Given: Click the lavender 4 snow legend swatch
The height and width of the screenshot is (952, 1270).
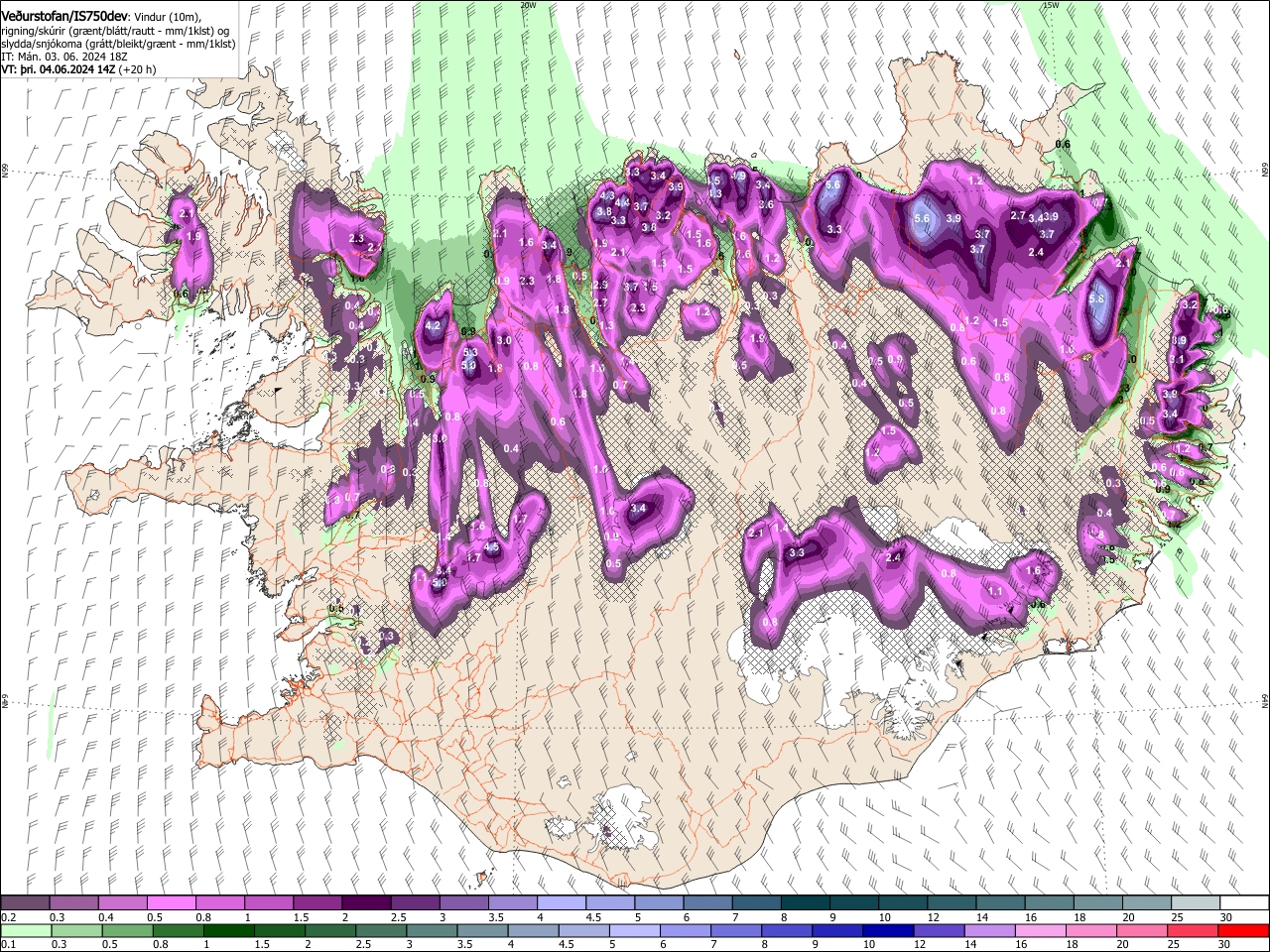Looking at the screenshot, I should (x=562, y=903).
